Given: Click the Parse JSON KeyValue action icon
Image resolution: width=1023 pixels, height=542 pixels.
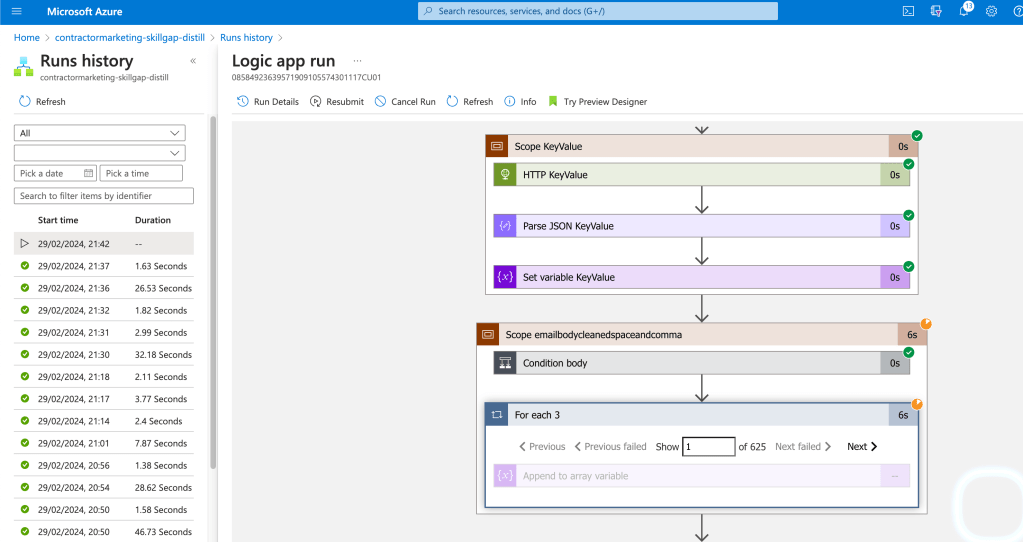Looking at the screenshot, I should pos(505,226).
